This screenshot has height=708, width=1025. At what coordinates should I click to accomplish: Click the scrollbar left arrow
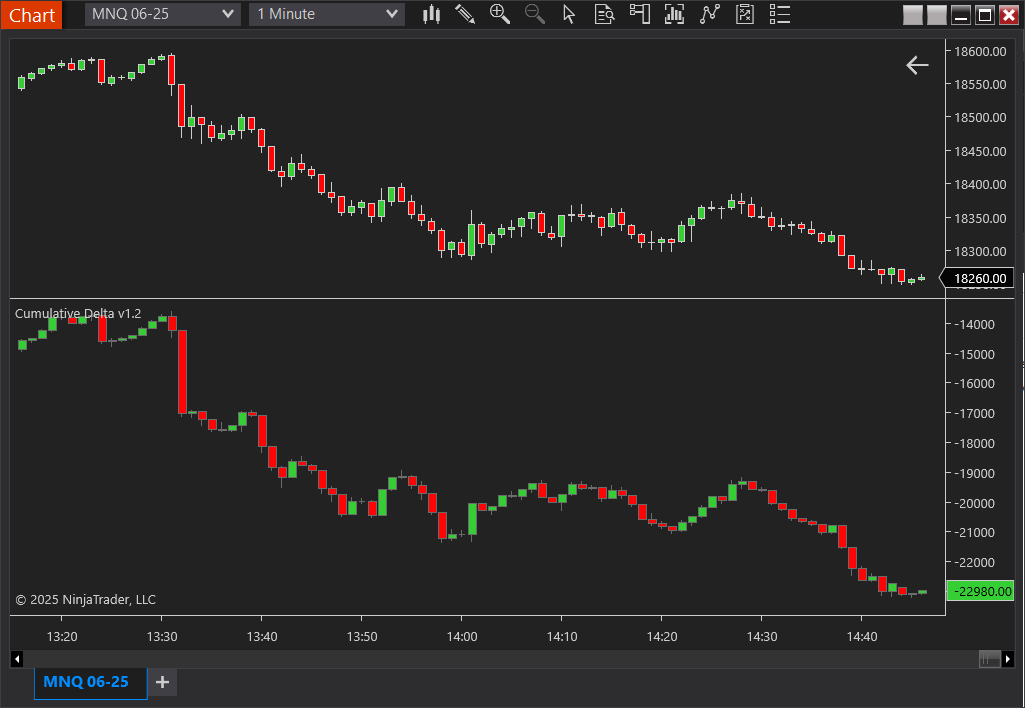tap(16, 658)
